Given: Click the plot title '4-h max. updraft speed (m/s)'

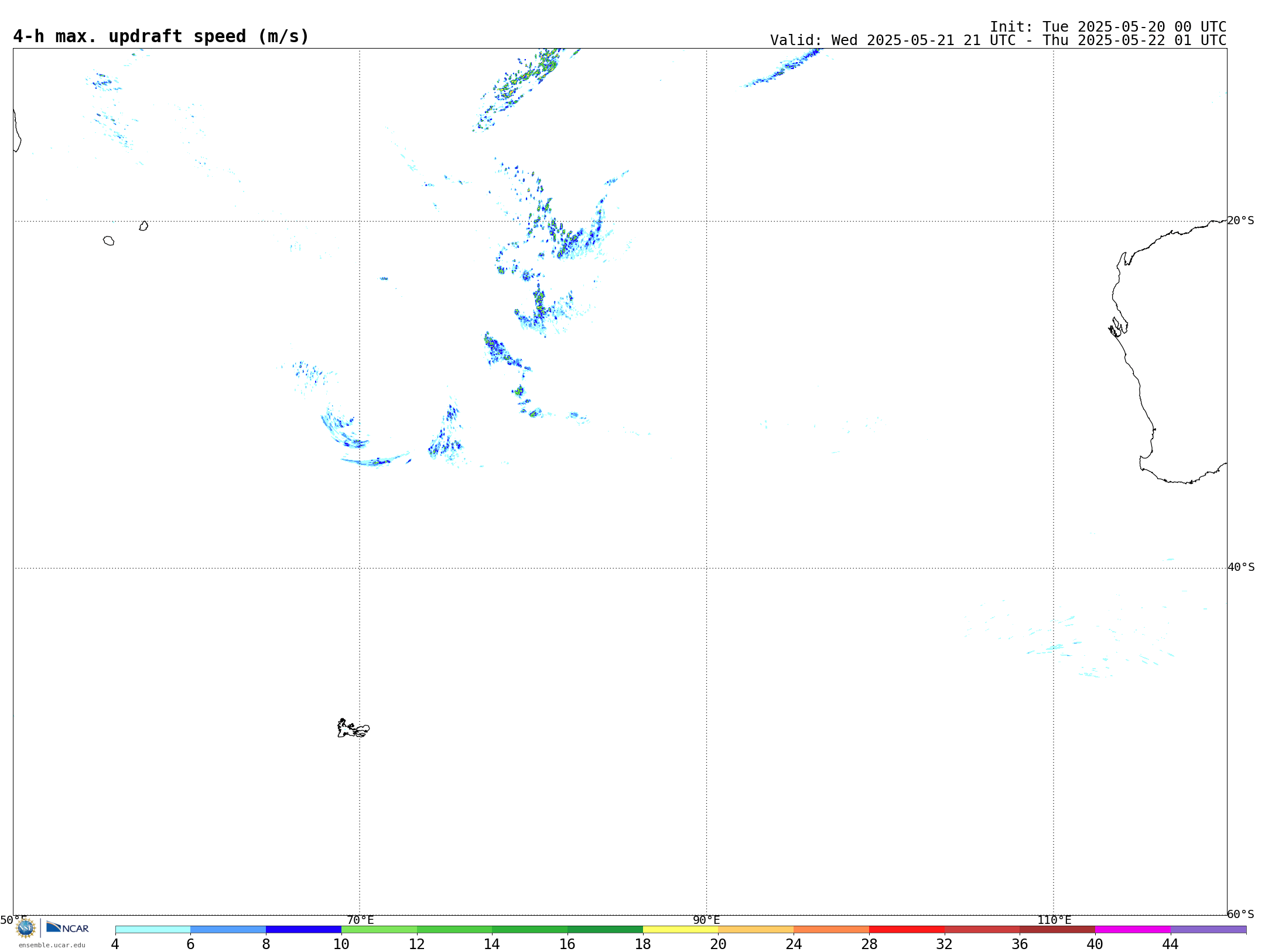Looking at the screenshot, I should 161,36.
